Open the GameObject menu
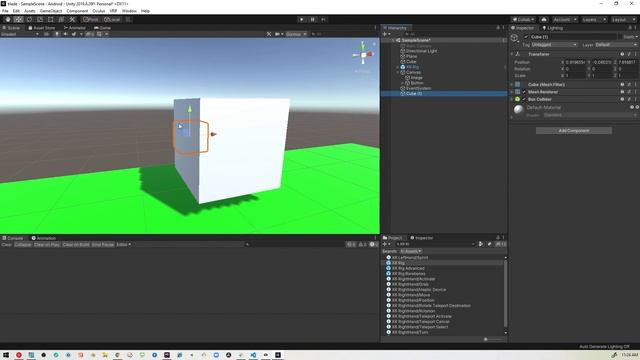Screen dimensions: 640x360 point(51,11)
